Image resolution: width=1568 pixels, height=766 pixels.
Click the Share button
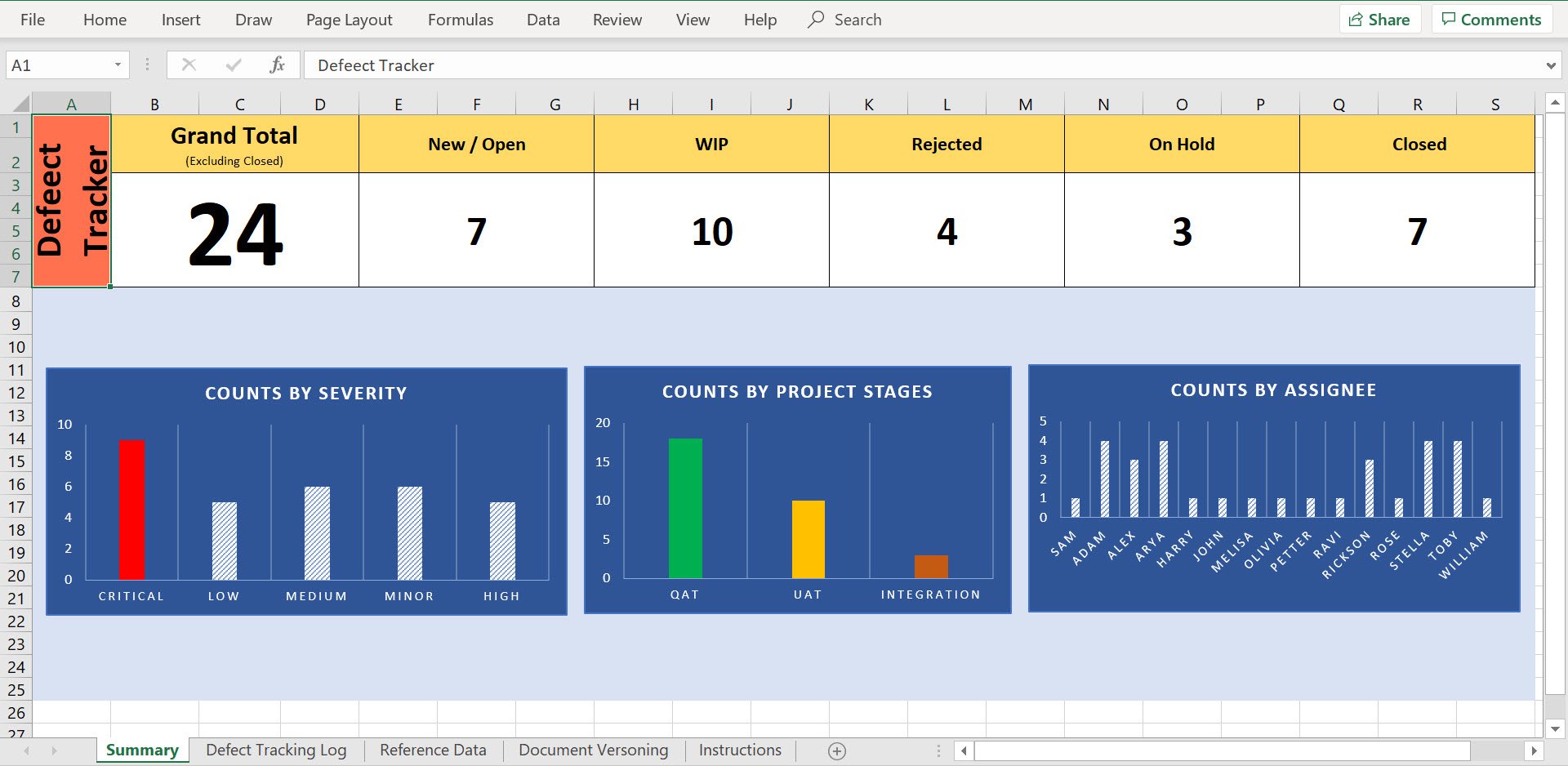(x=1380, y=19)
